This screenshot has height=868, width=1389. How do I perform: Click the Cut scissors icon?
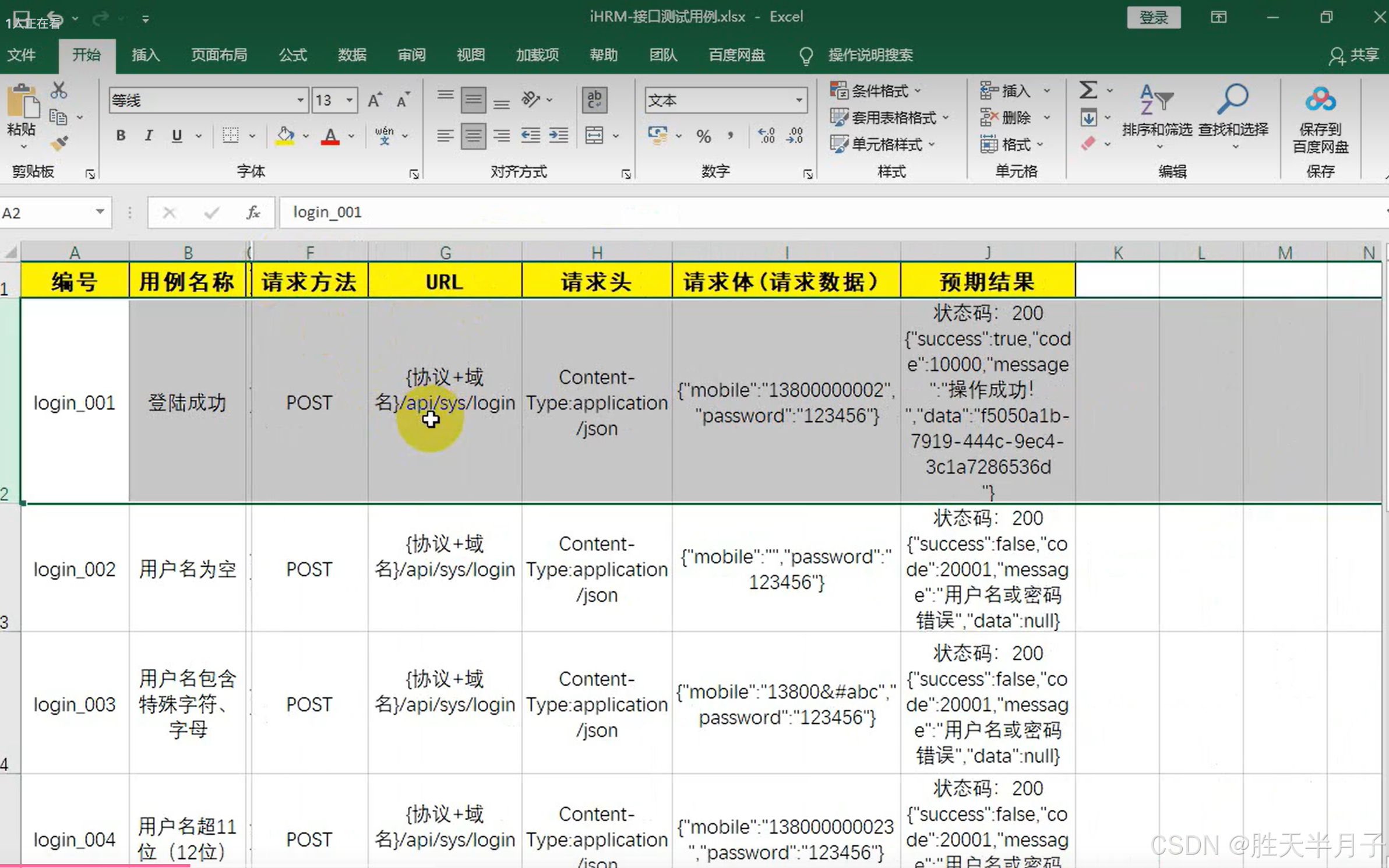[59, 90]
